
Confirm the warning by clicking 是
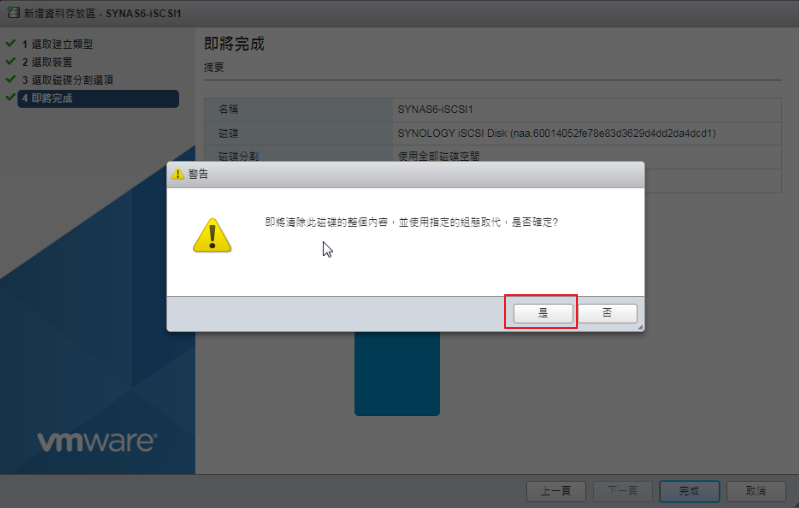coord(543,313)
